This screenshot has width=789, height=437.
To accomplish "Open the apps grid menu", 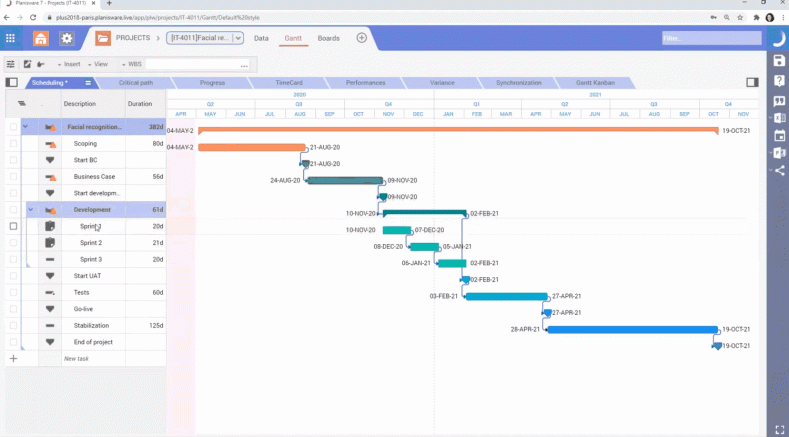I will point(10,38).
